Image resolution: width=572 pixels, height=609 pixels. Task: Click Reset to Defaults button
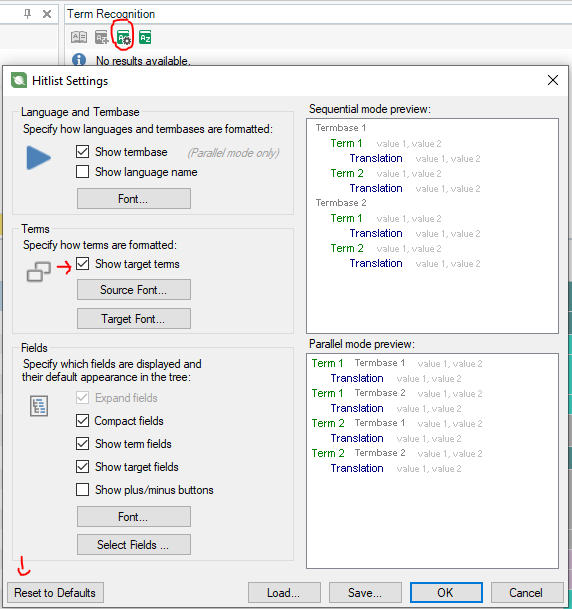point(55,593)
